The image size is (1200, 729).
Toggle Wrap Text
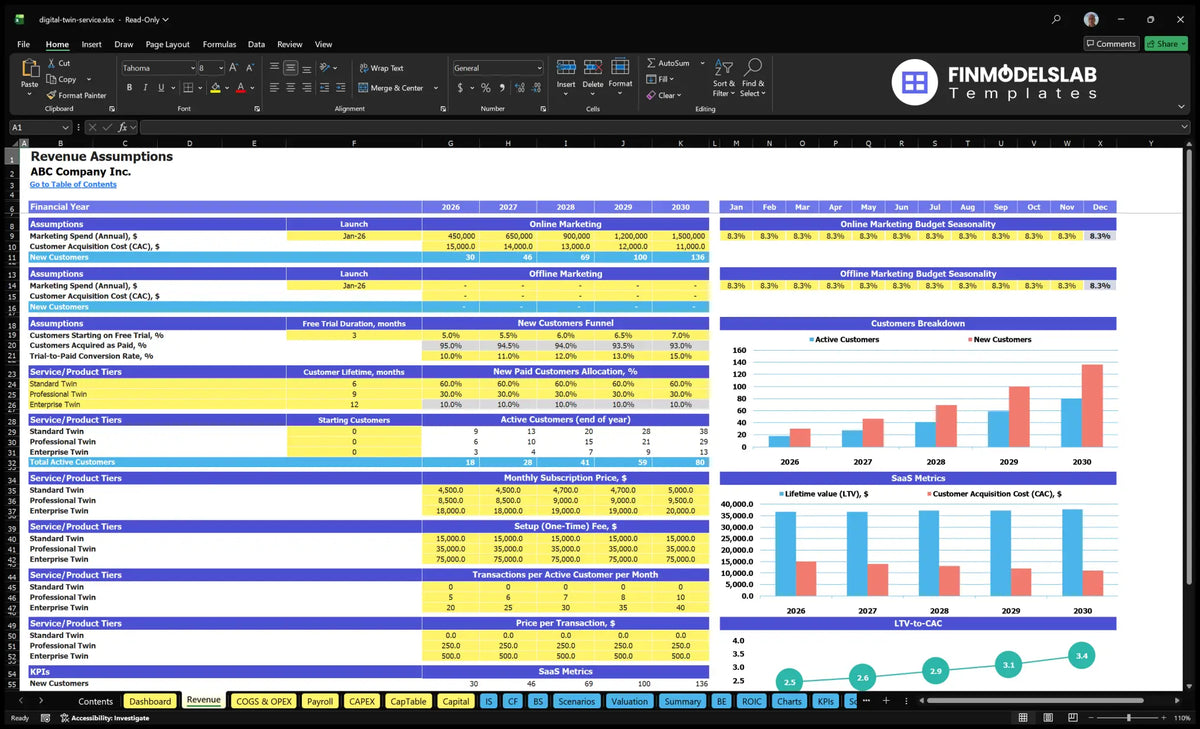point(381,68)
